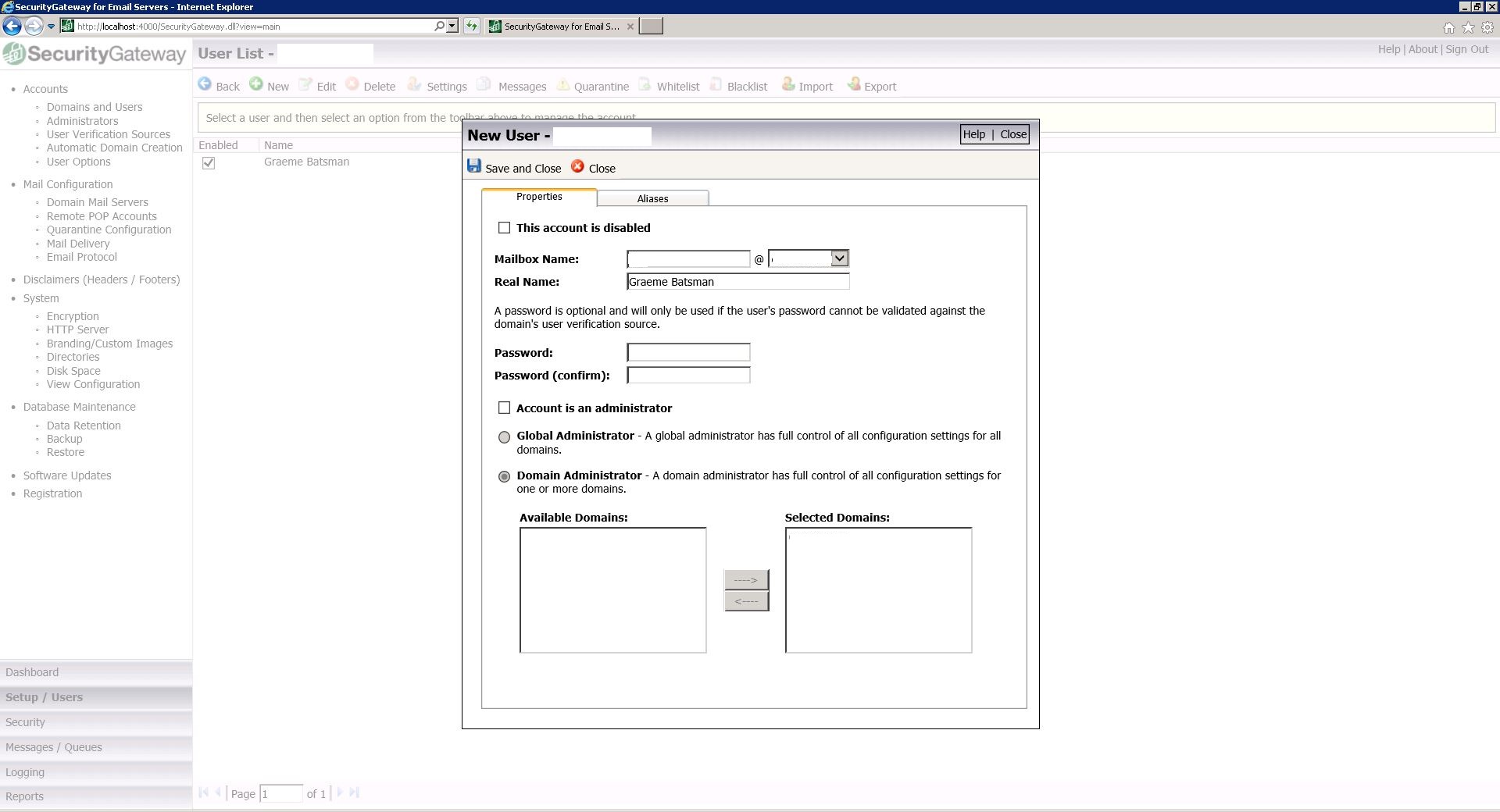
Task: Click the green New user icon
Action: click(x=256, y=84)
